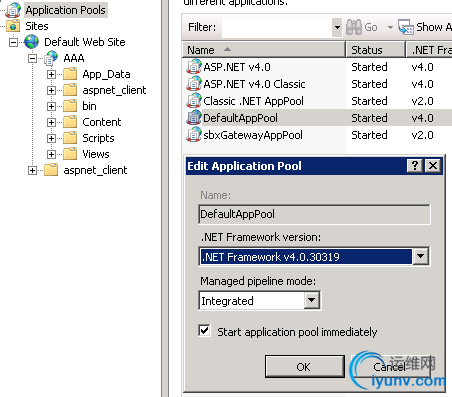The height and width of the screenshot is (397, 452).
Task: Click the Views folder icon
Action: 70,154
